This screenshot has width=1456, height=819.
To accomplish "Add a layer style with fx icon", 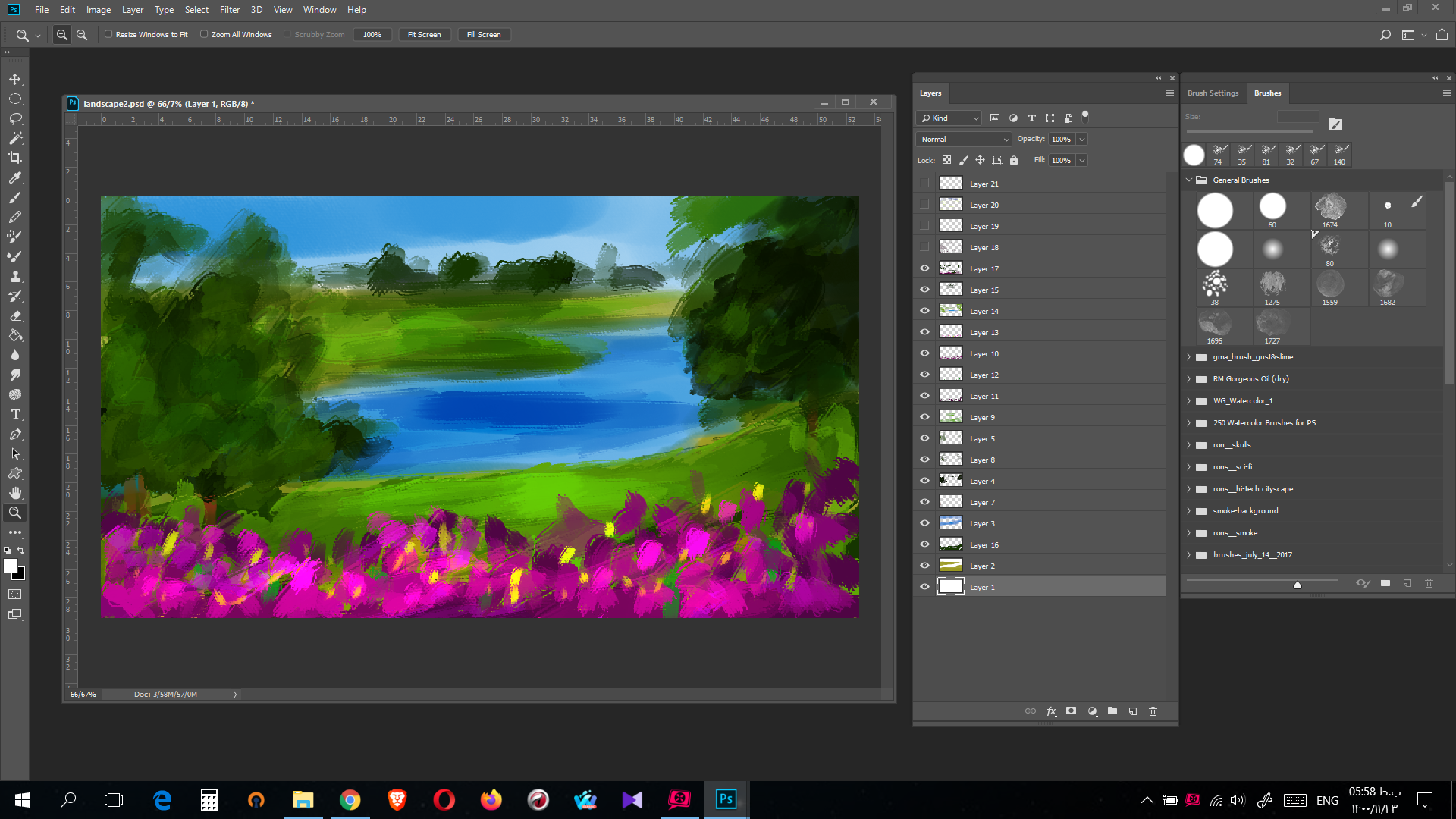I will pos(1051,711).
